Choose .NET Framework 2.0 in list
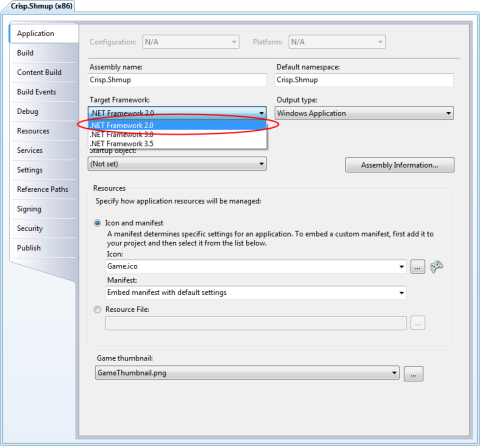 (177, 125)
